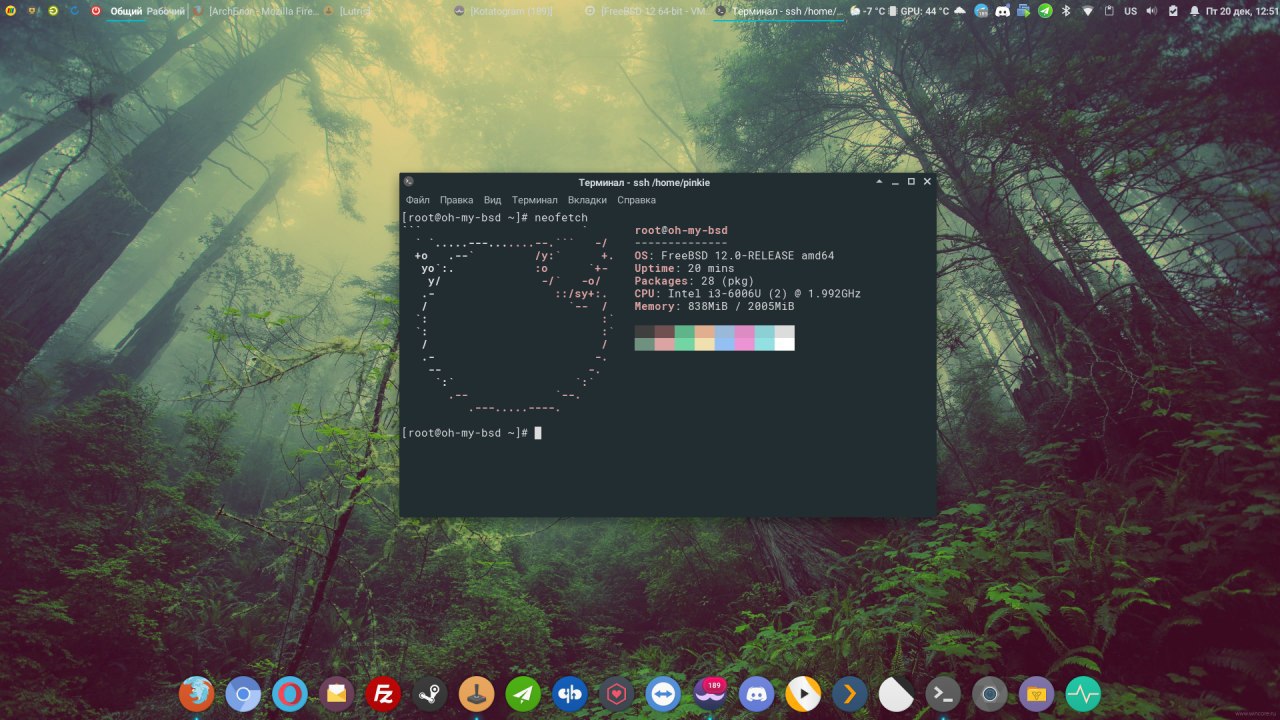This screenshot has width=1280, height=720.
Task: Click the Discord tray icon in top panel
Action: click(1003, 11)
